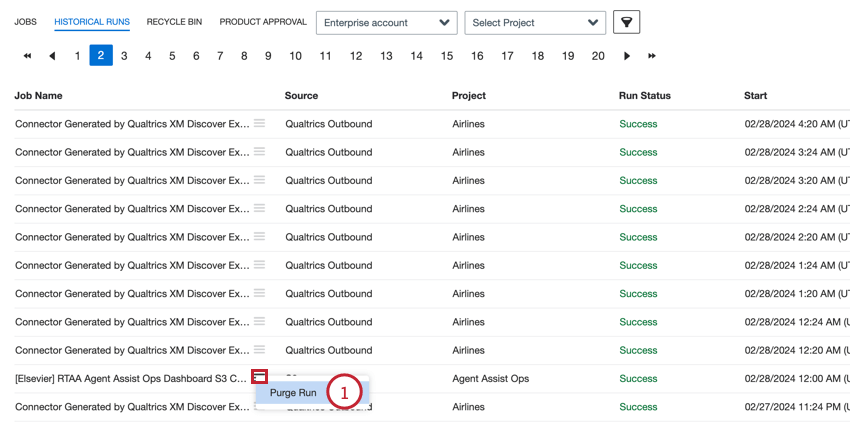Go to page 20
The height and width of the screenshot is (425, 850).
pos(598,56)
